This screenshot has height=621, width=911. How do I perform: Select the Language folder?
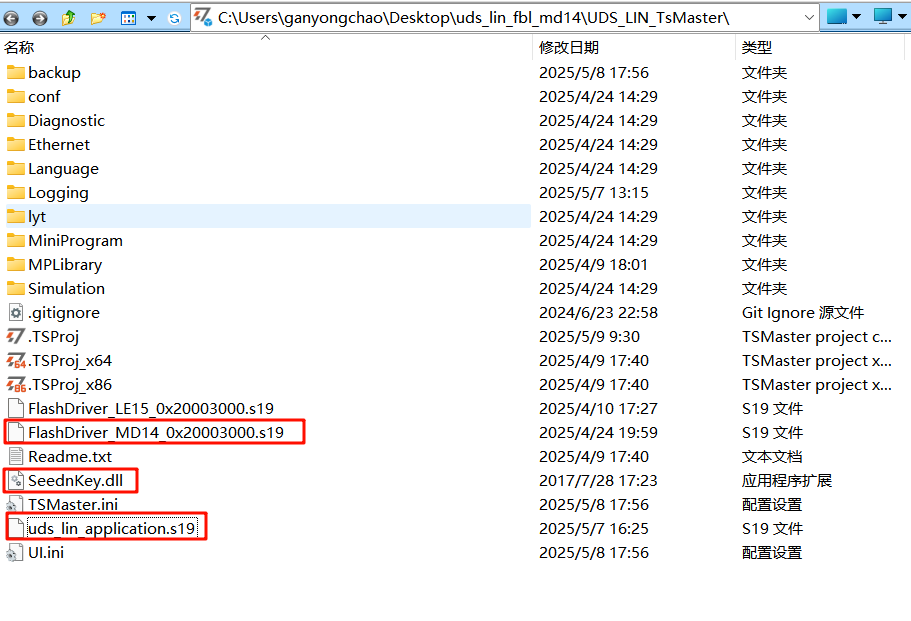(52, 168)
